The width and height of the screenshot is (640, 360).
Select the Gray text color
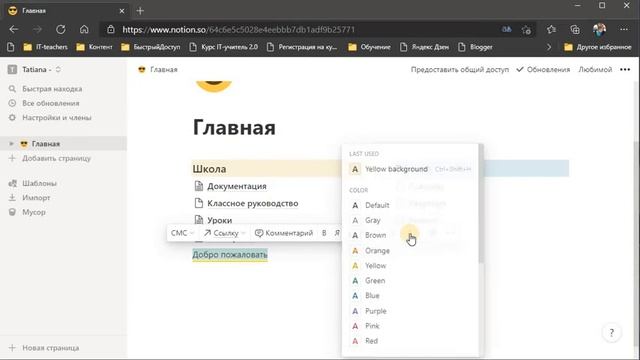click(411, 220)
